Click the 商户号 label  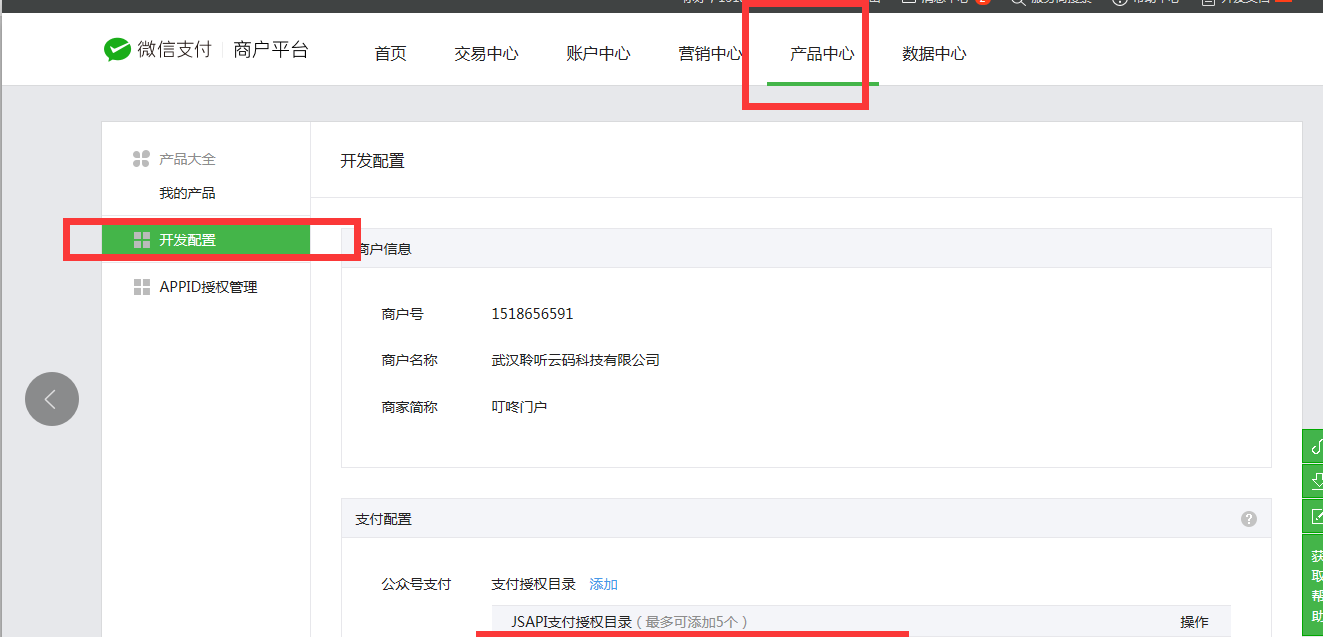[x=402, y=314]
